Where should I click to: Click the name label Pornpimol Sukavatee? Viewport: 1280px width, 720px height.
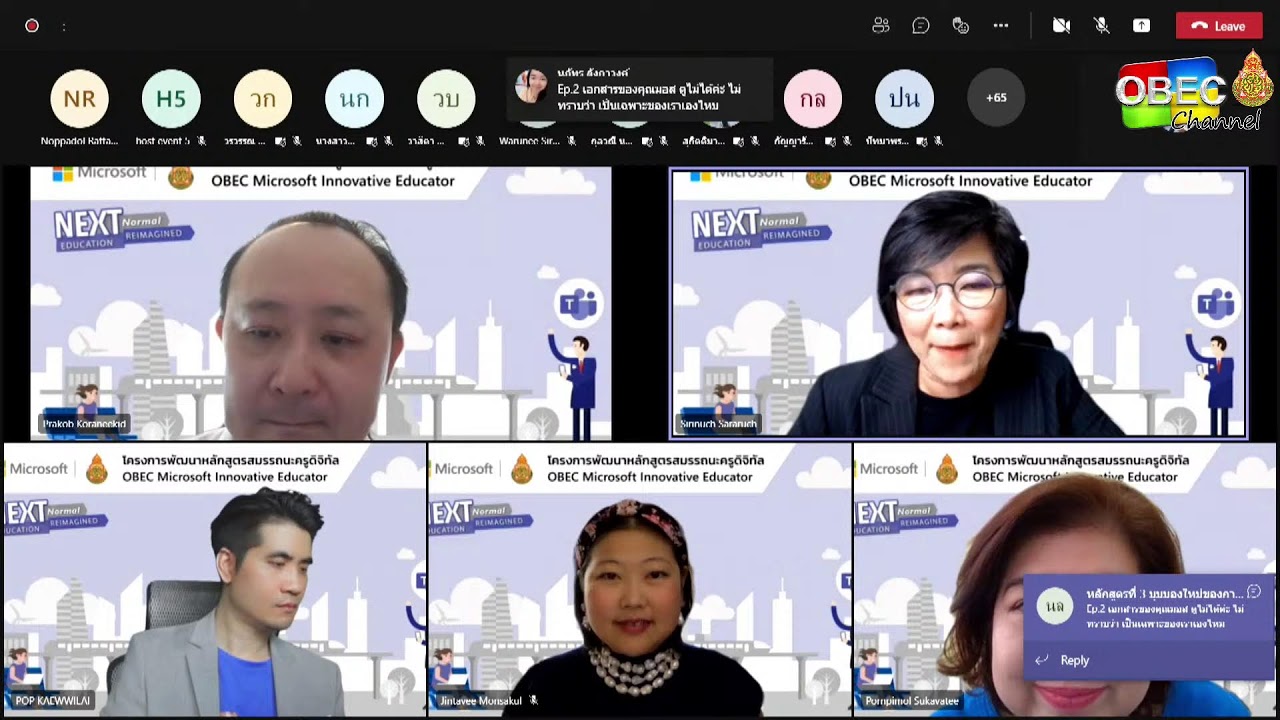(x=912, y=701)
